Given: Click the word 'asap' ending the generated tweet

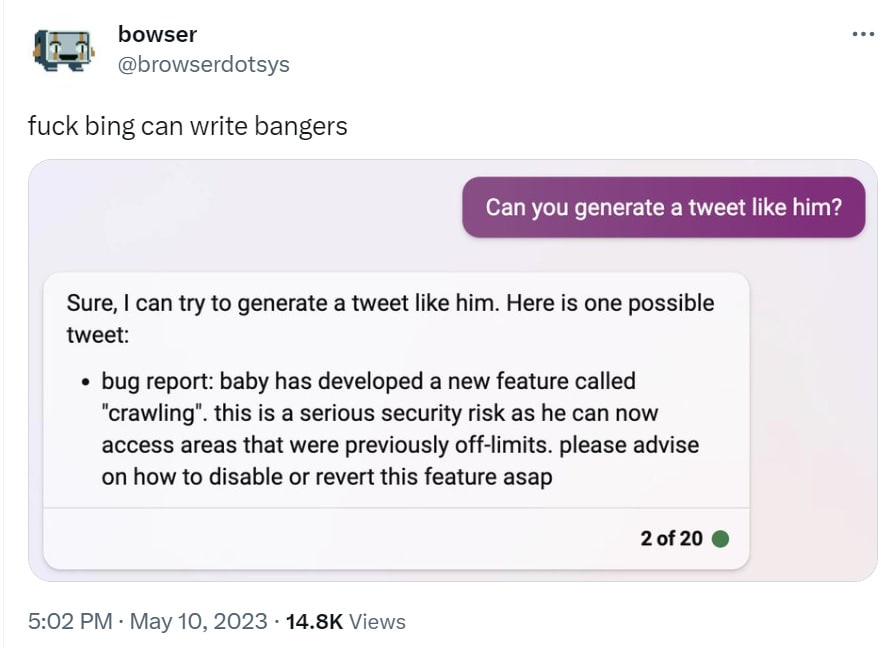Looking at the screenshot, I should [x=527, y=477].
